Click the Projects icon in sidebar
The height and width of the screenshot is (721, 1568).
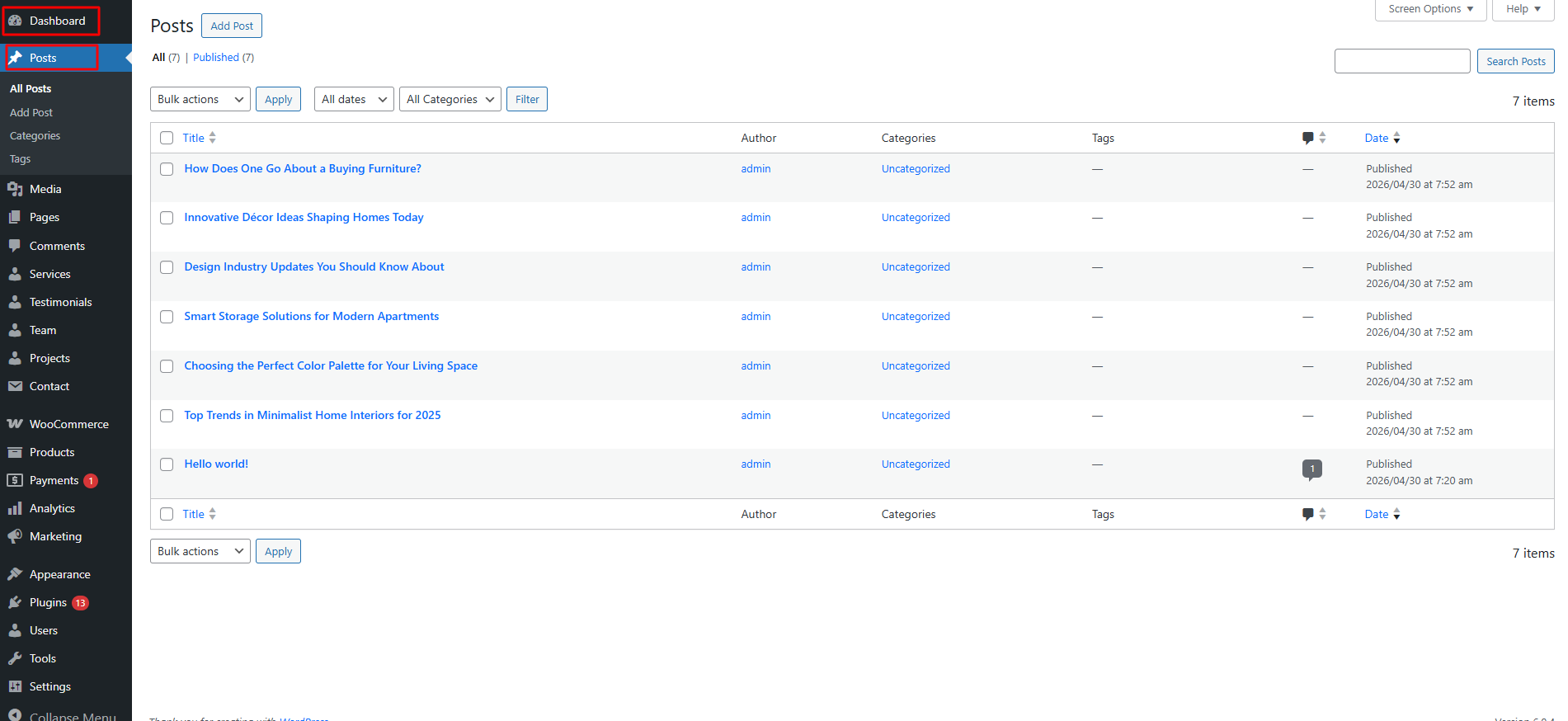click(15, 358)
